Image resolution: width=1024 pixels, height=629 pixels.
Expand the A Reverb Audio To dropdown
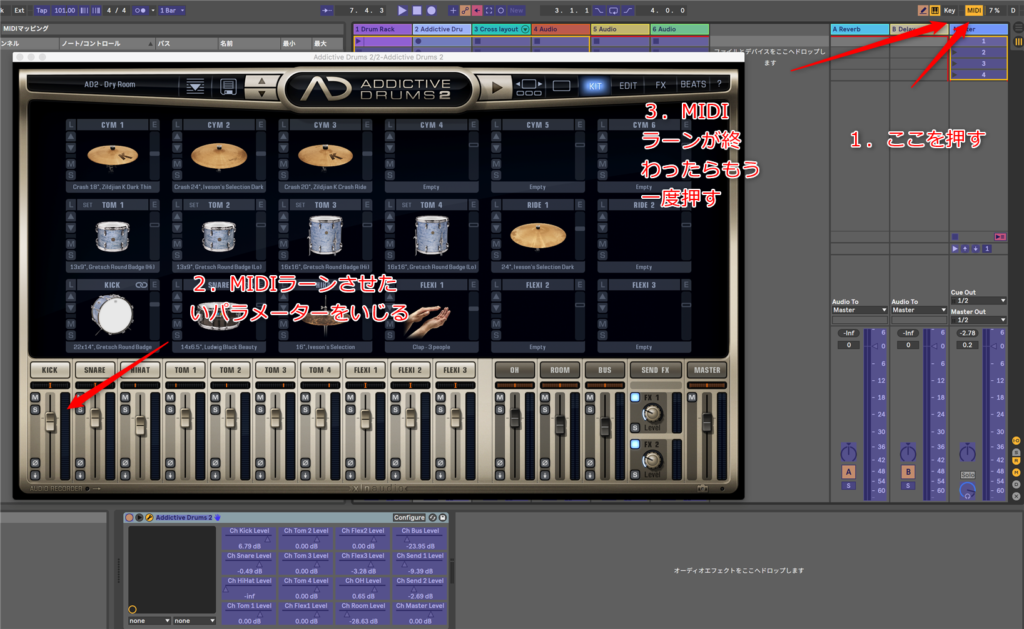pyautogui.click(x=860, y=310)
